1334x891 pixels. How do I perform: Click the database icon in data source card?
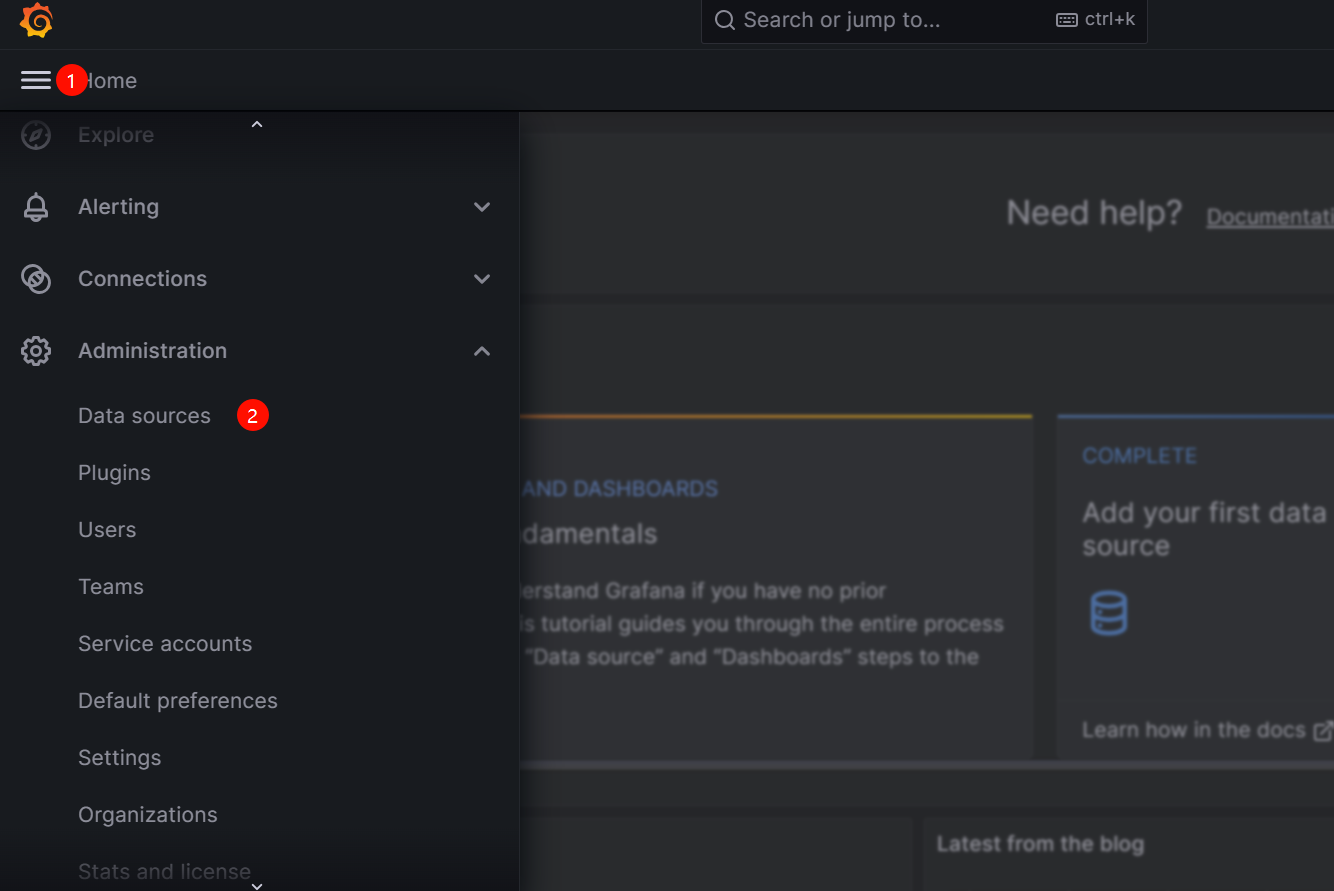(1108, 613)
